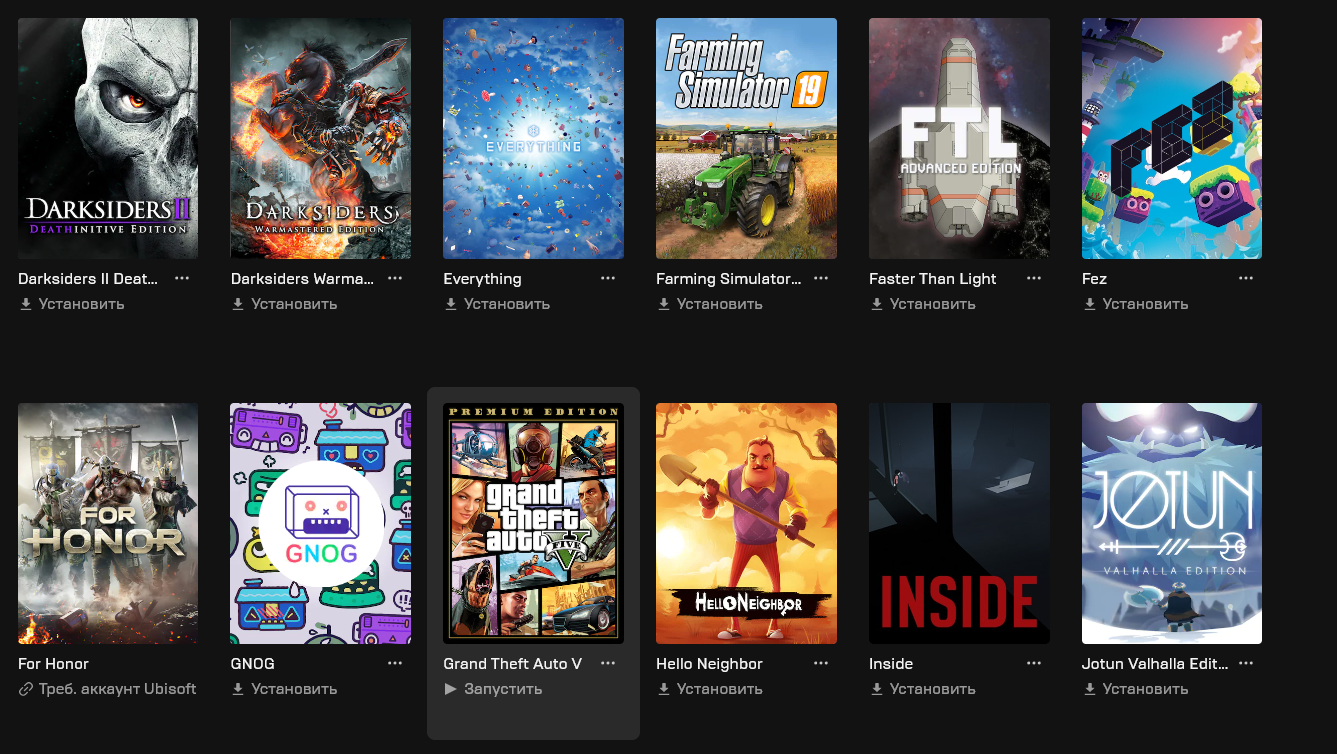Screen dimensions: 1337x754
Task: Select the Farming Simulator 19 cover
Action: click(746, 138)
